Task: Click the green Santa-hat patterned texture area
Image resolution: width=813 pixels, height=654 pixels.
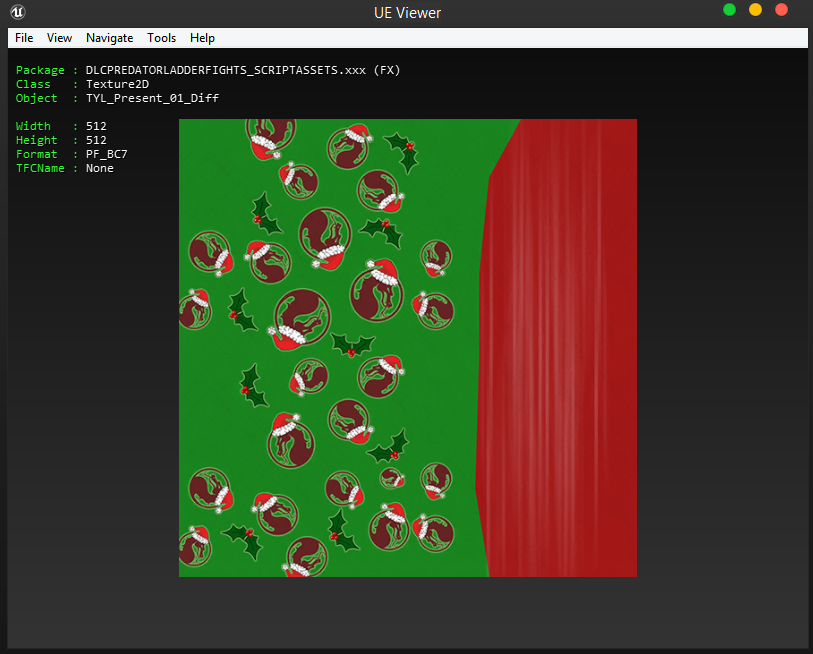Action: click(330, 350)
